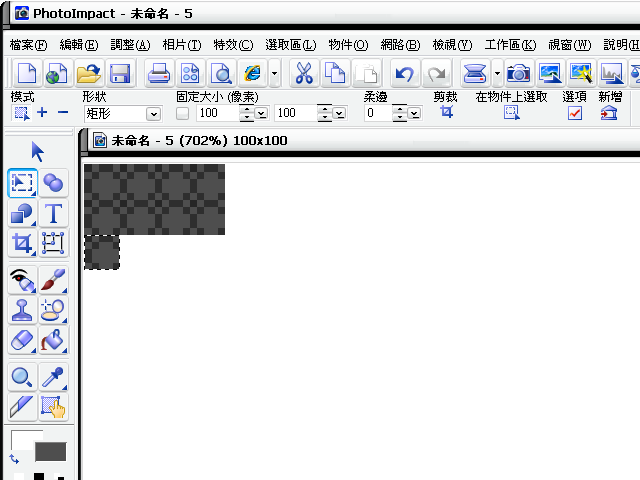Screen dimensions: 640x480
Task: Open the 檢視(V) menu
Action: tap(452, 44)
